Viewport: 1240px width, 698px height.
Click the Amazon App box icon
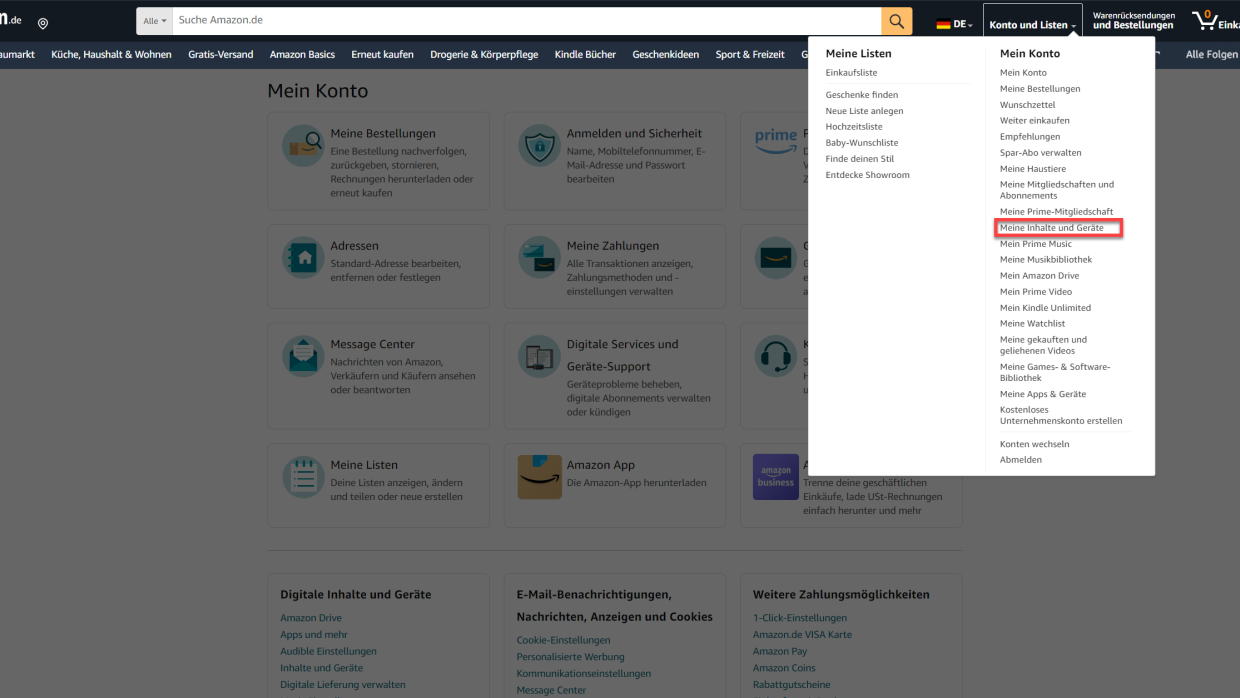click(539, 477)
